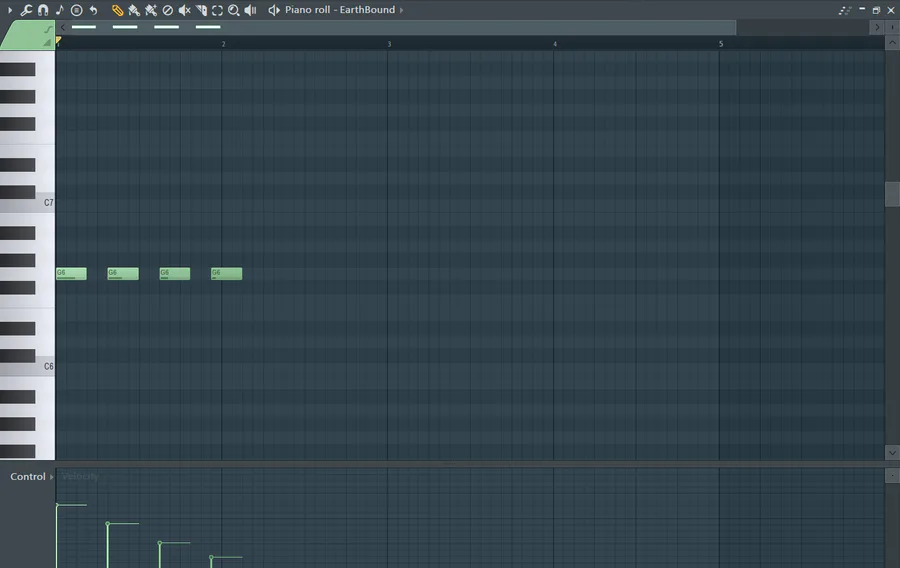Toggle the portamento curve icon
900x568 pixels.
coord(48,29)
